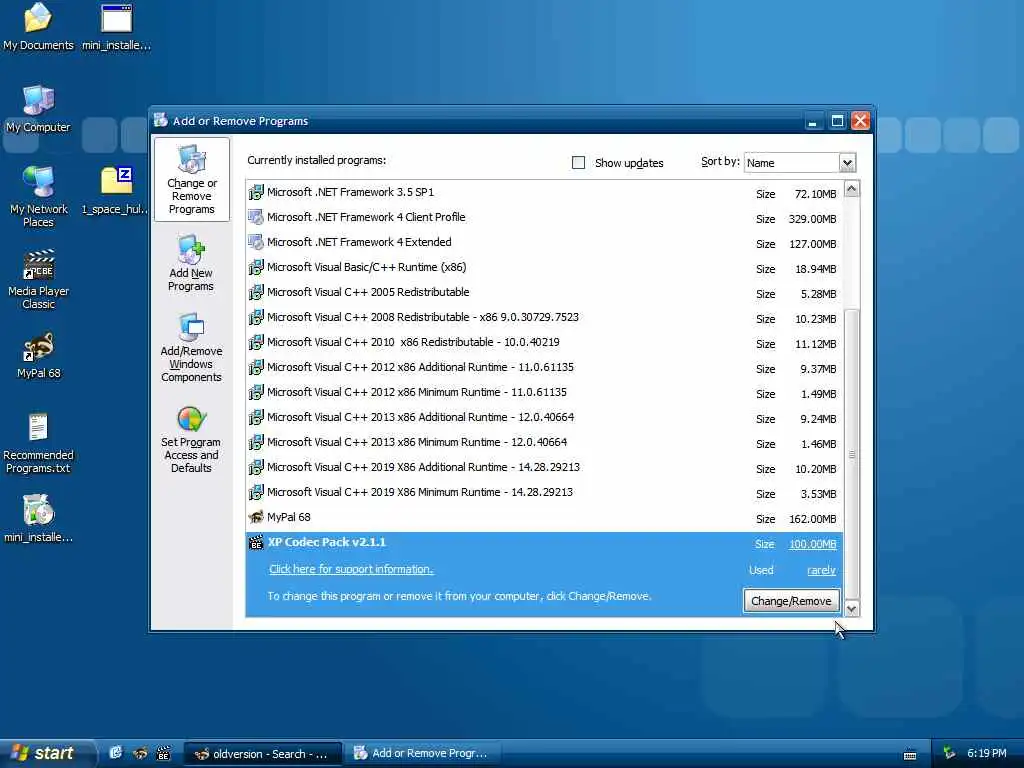Click the XP Codec Pack clapperboard icon

(x=256, y=543)
